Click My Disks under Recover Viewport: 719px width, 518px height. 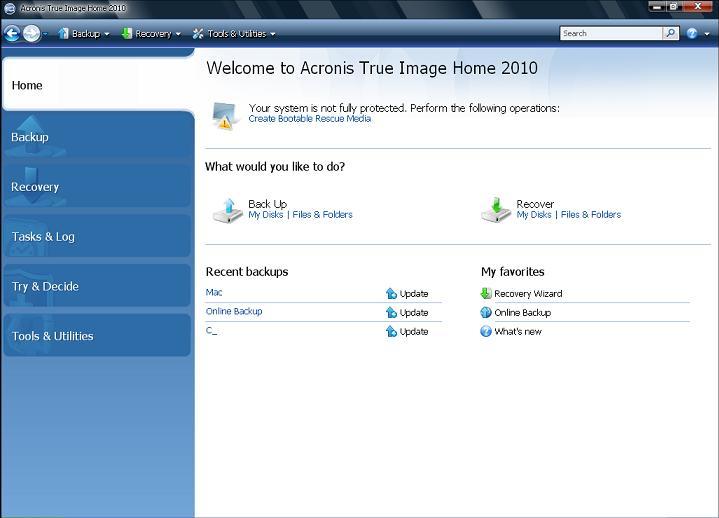point(534,215)
